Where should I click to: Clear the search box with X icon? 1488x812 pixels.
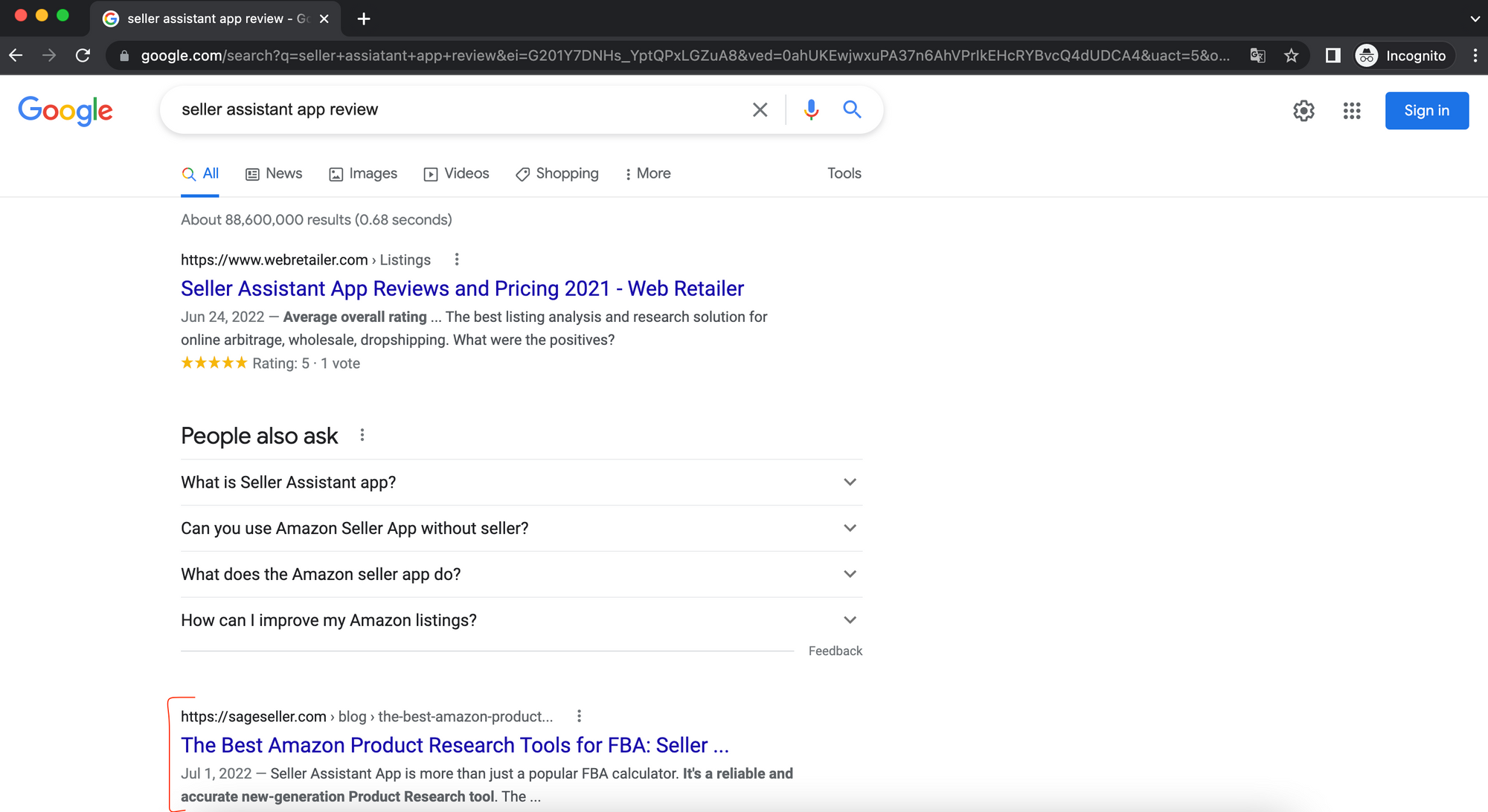[x=760, y=110]
